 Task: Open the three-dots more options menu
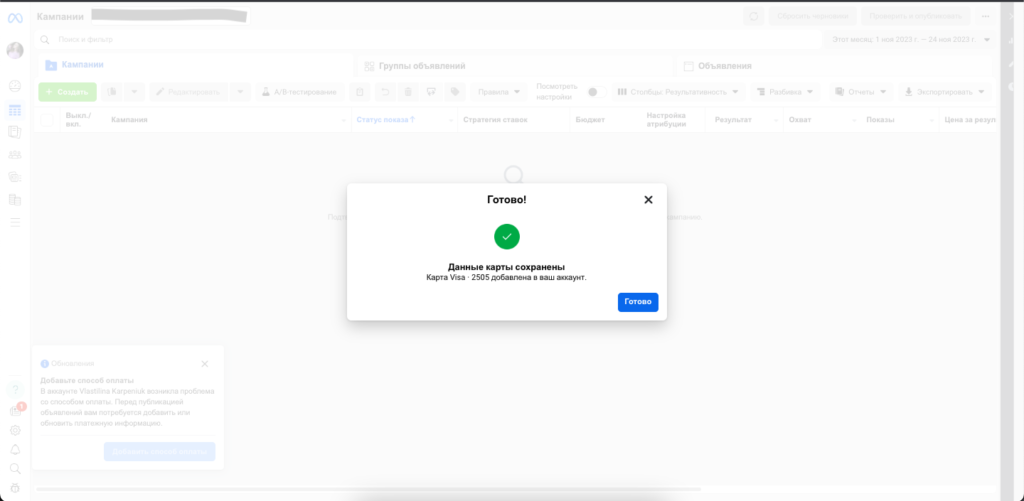[985, 16]
